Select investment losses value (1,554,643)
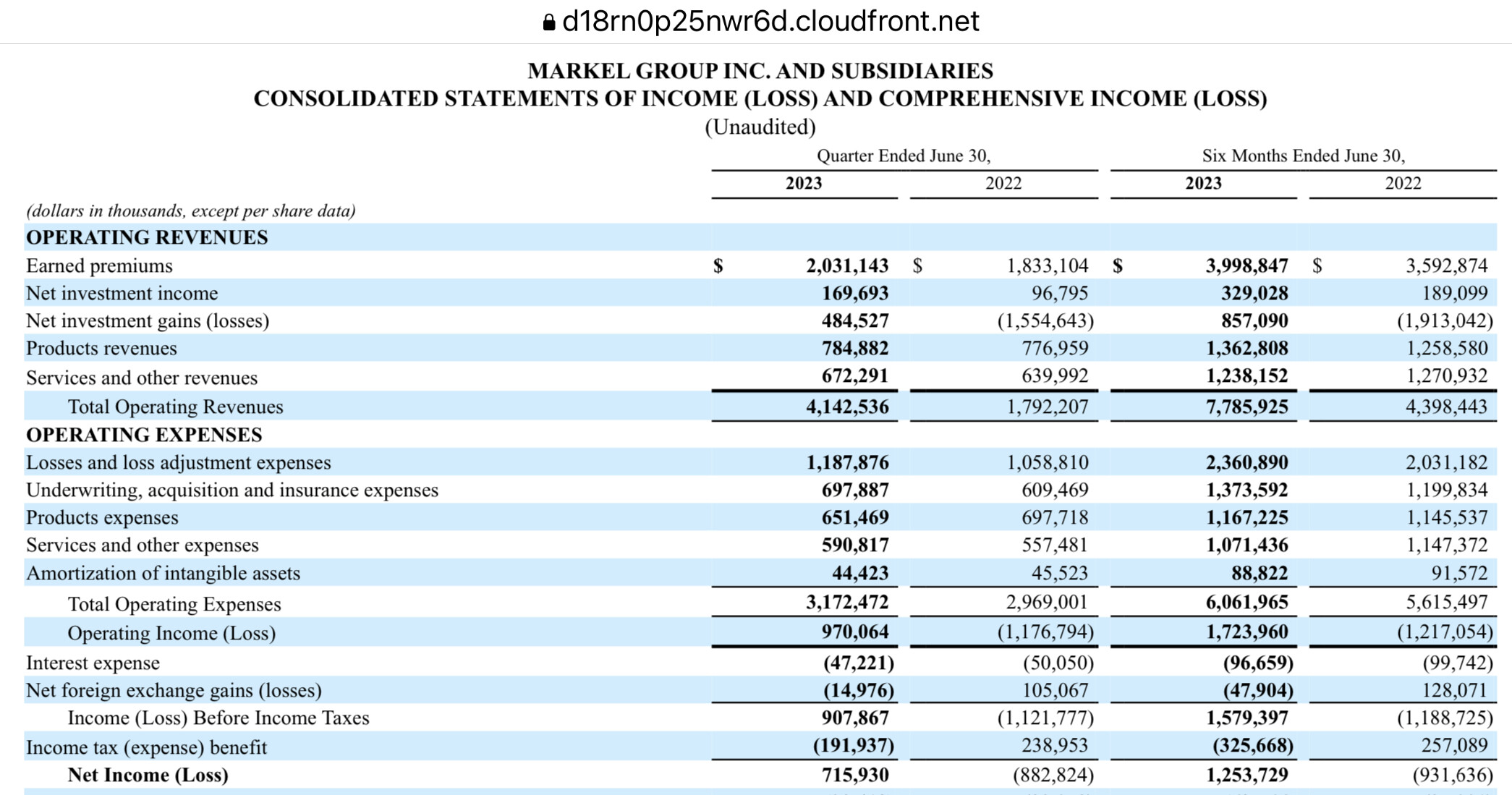 (1045, 321)
